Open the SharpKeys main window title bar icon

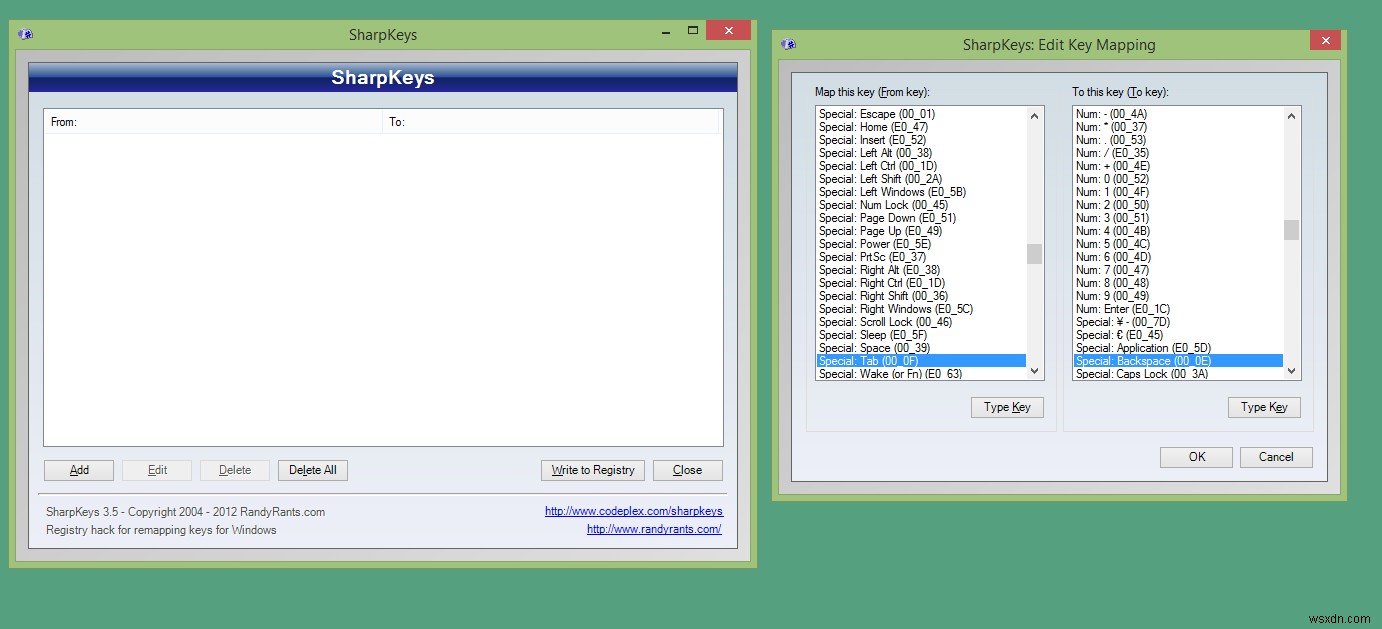[26, 34]
